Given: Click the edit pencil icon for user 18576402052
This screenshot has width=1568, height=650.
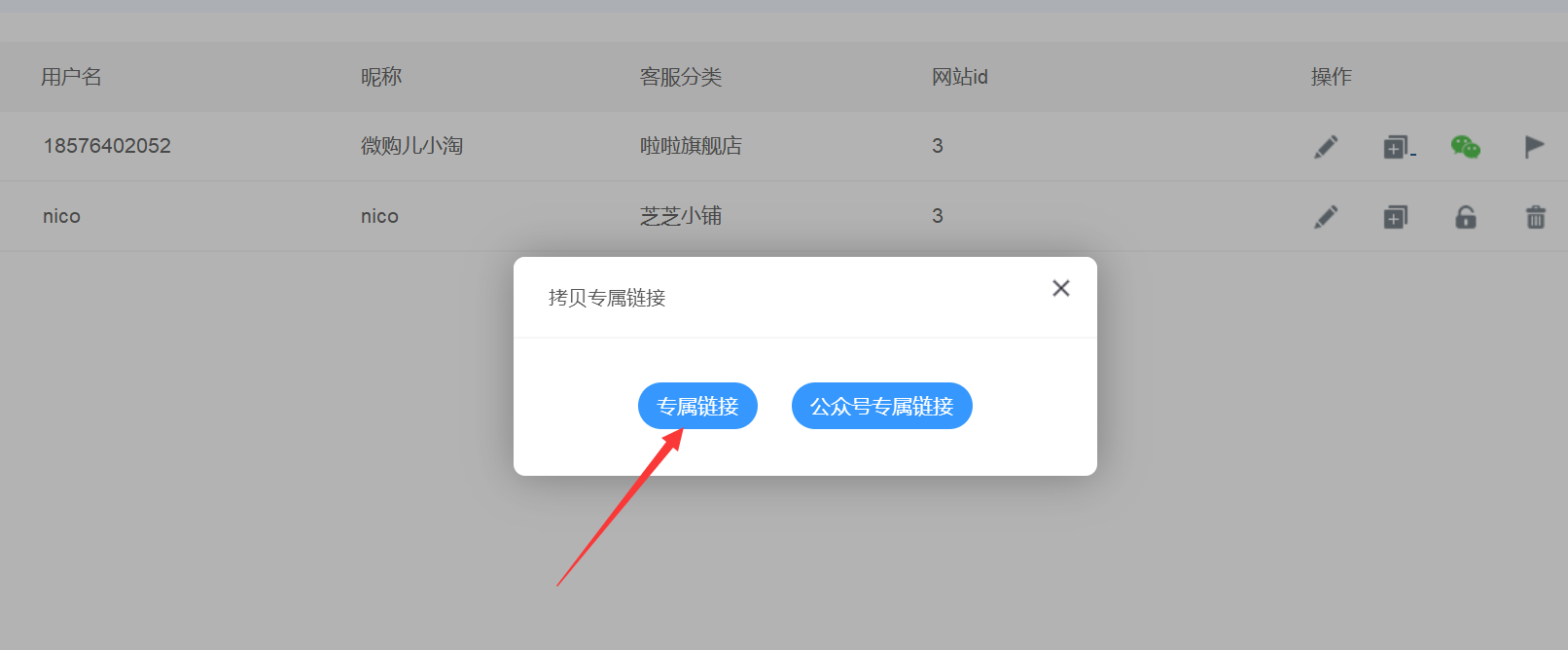Looking at the screenshot, I should click(1326, 146).
